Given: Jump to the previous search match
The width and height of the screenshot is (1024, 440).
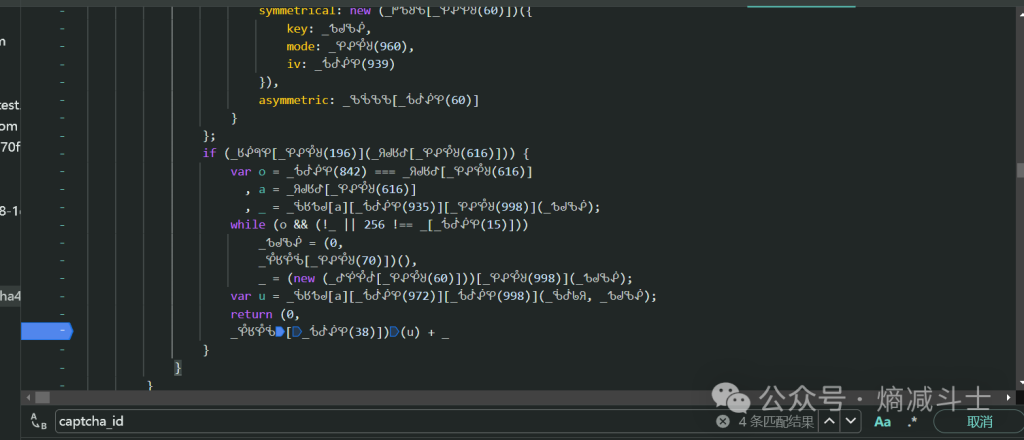Looking at the screenshot, I should click(x=829, y=422).
